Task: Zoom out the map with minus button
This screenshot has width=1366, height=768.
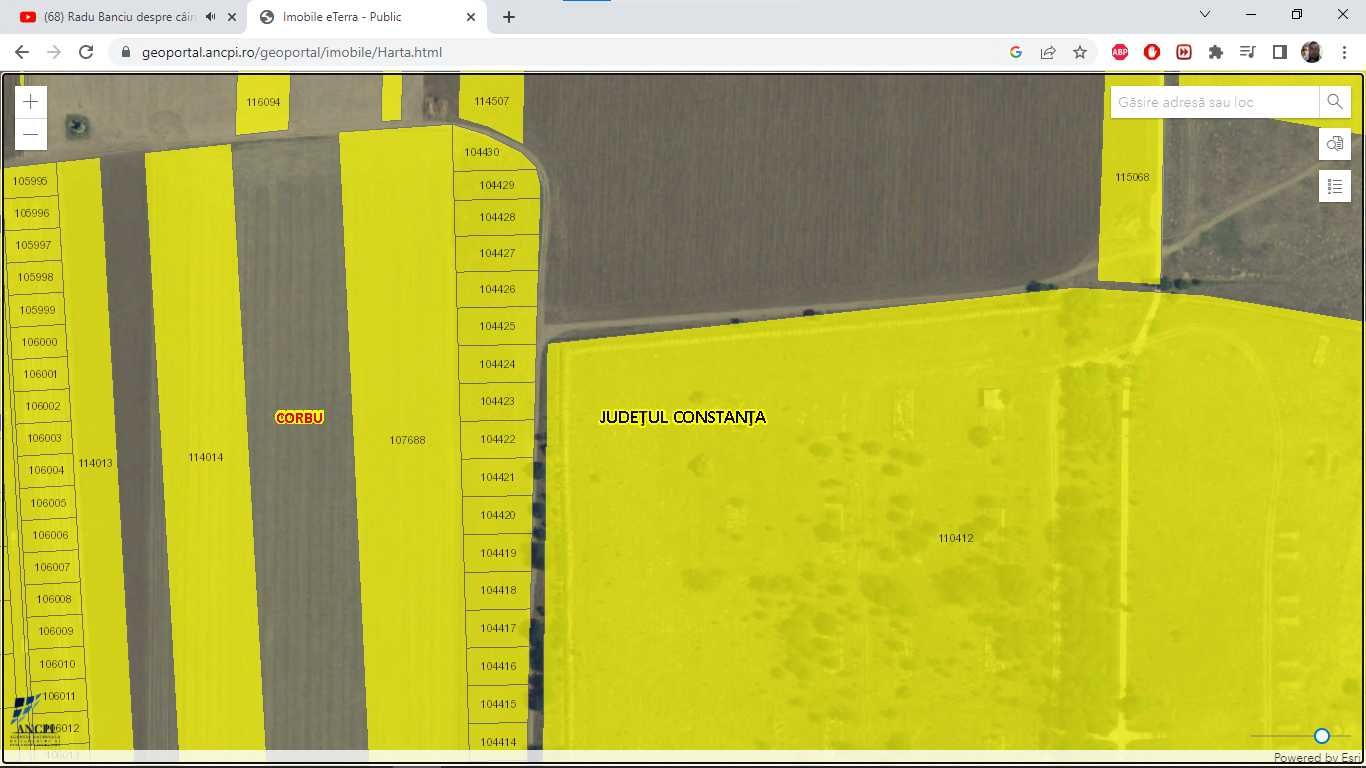Action: (x=31, y=134)
